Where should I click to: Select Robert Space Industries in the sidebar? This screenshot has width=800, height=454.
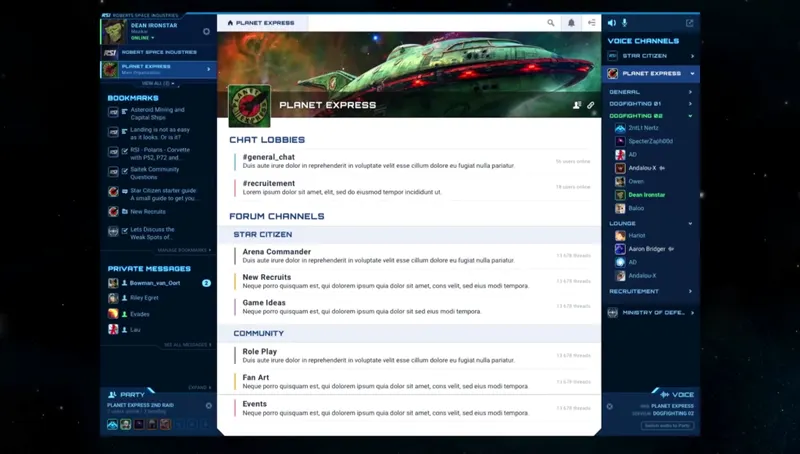coord(158,52)
